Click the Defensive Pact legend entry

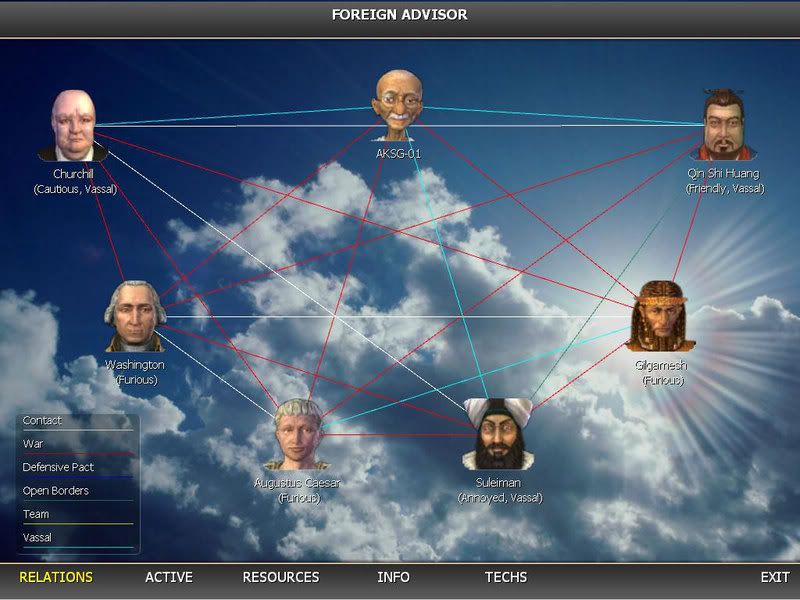(58, 467)
